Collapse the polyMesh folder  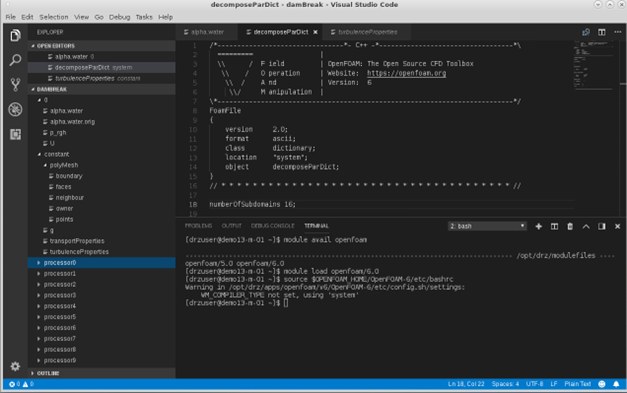(45, 165)
